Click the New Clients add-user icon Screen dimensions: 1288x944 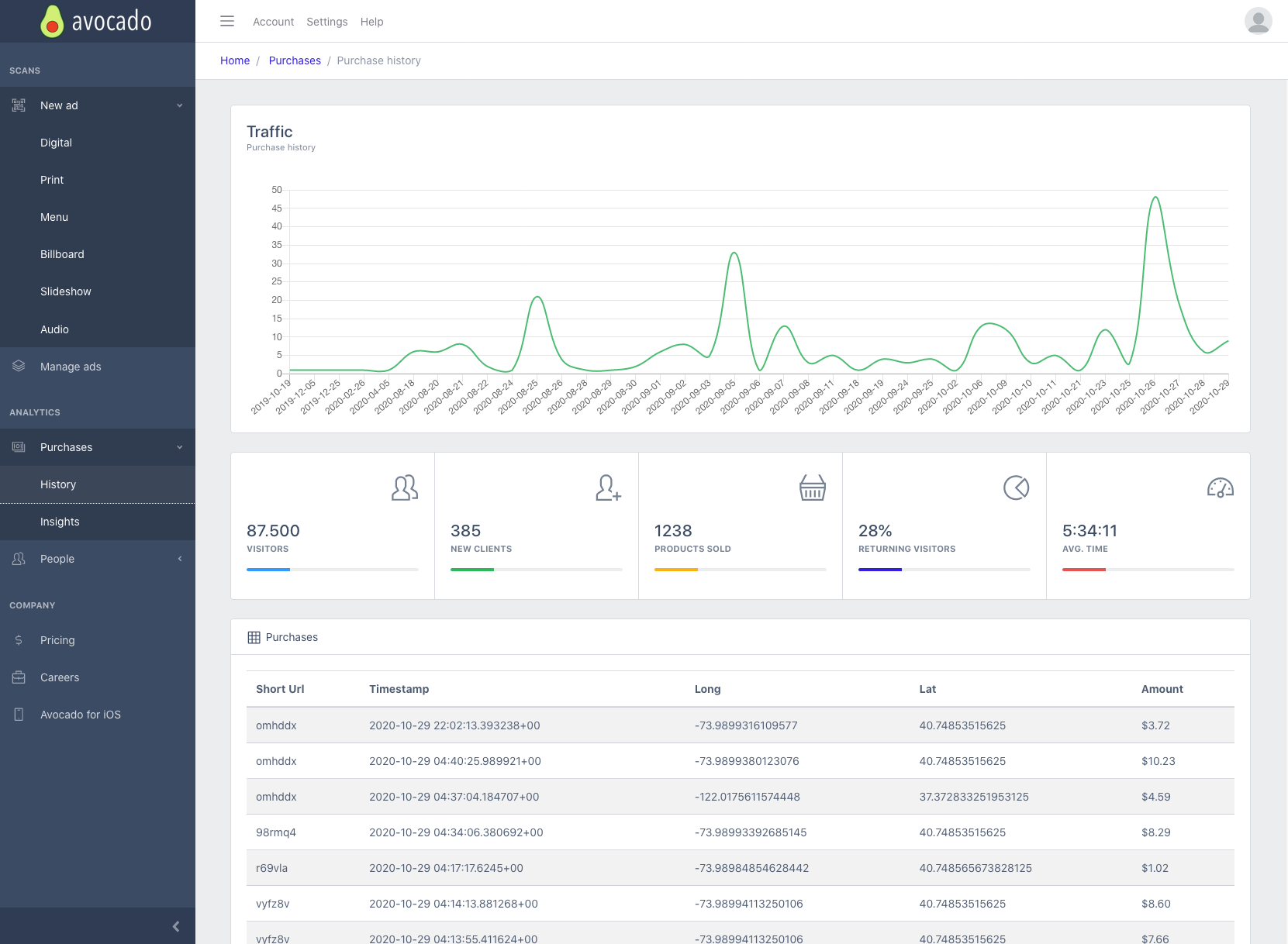tap(609, 488)
